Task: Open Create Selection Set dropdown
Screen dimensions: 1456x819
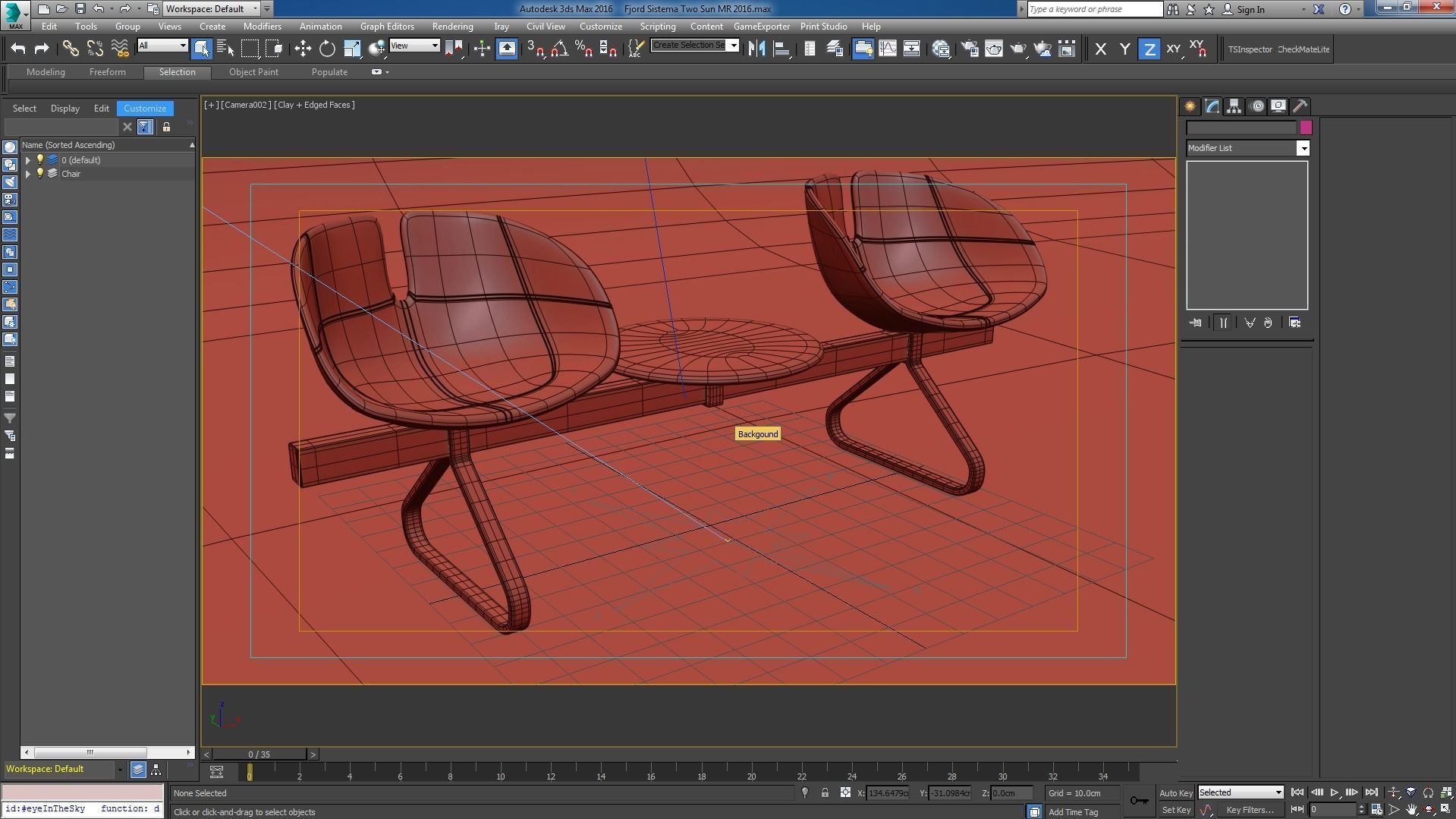Action: (x=694, y=46)
